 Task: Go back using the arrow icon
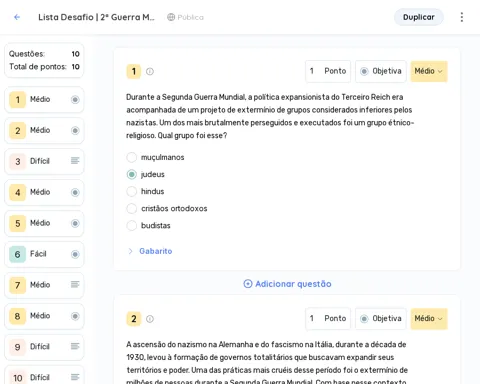17,17
